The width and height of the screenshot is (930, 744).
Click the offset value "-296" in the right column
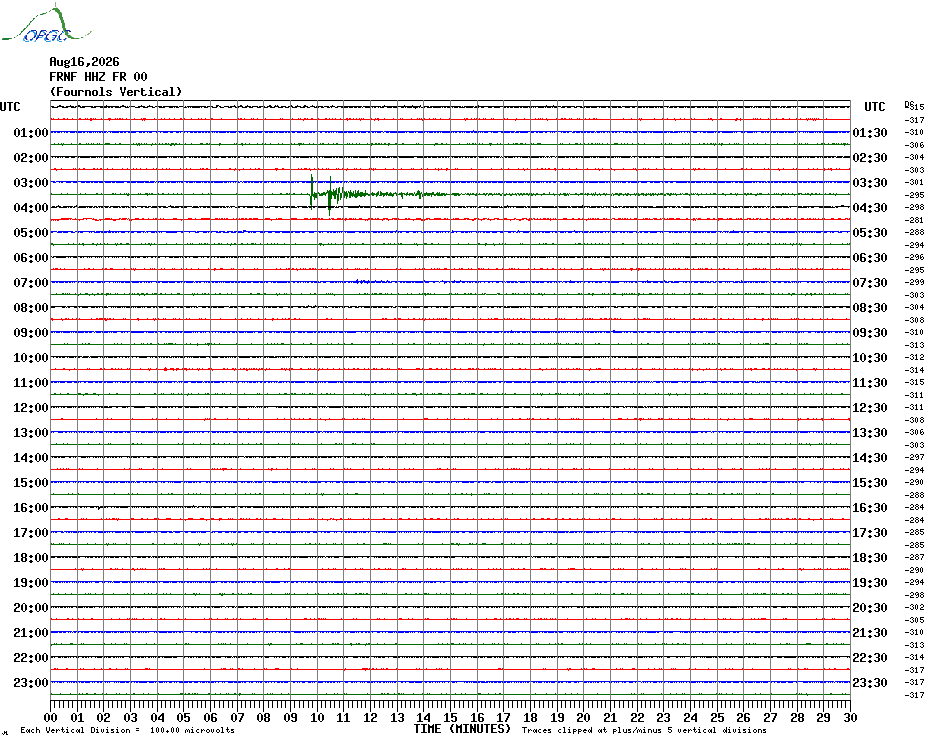click(x=914, y=257)
